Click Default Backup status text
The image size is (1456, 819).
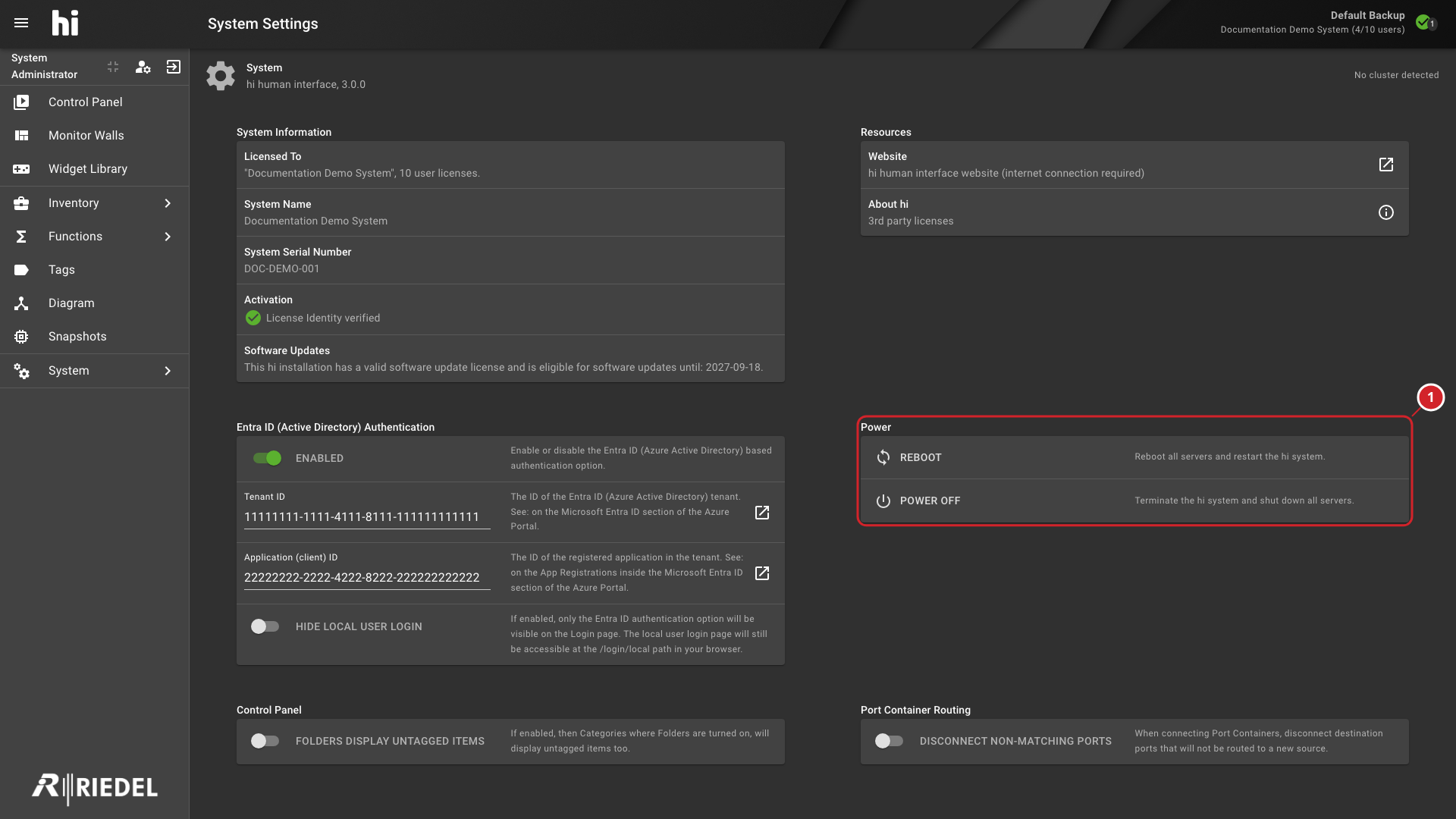coord(1367,15)
